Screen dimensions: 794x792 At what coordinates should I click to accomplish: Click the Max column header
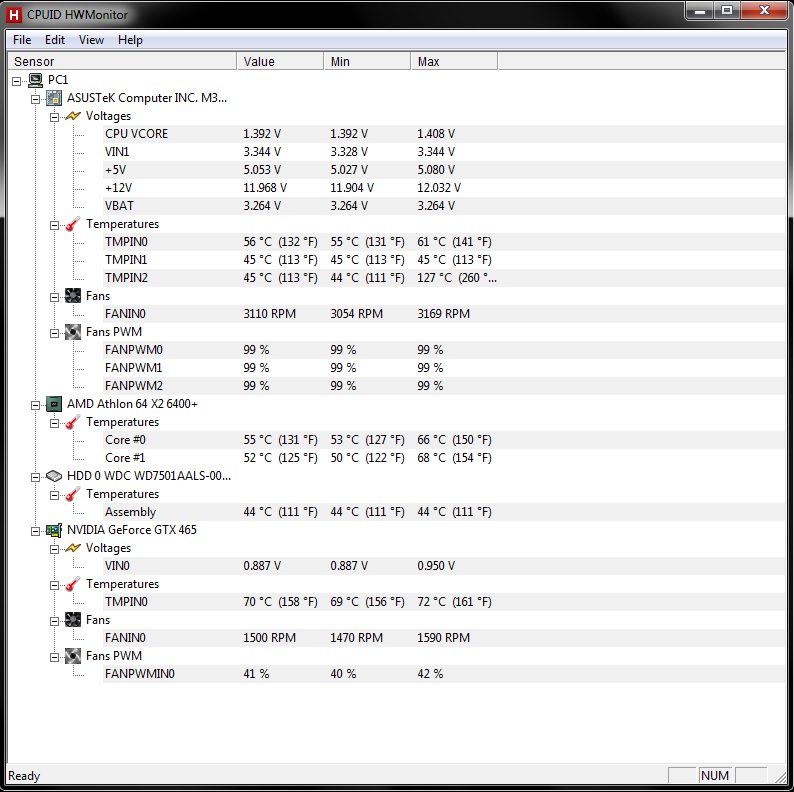tap(454, 61)
